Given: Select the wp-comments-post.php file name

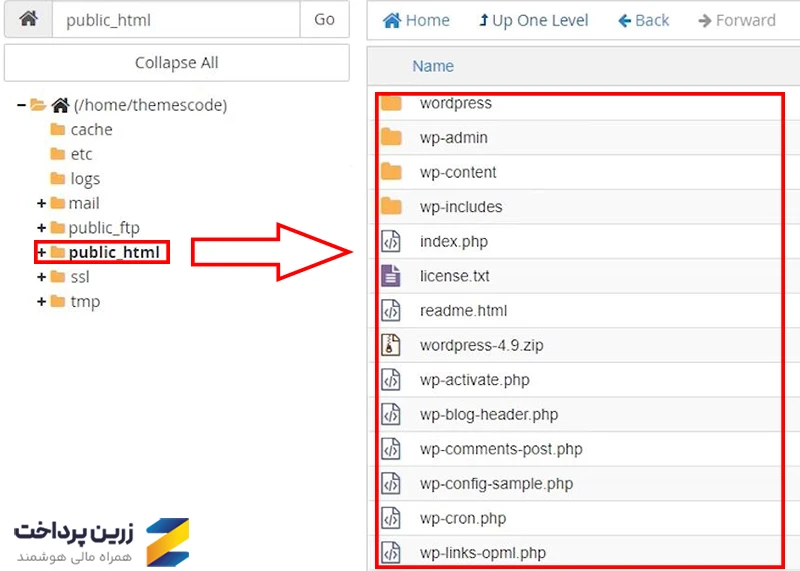Looking at the screenshot, I should [501, 450].
